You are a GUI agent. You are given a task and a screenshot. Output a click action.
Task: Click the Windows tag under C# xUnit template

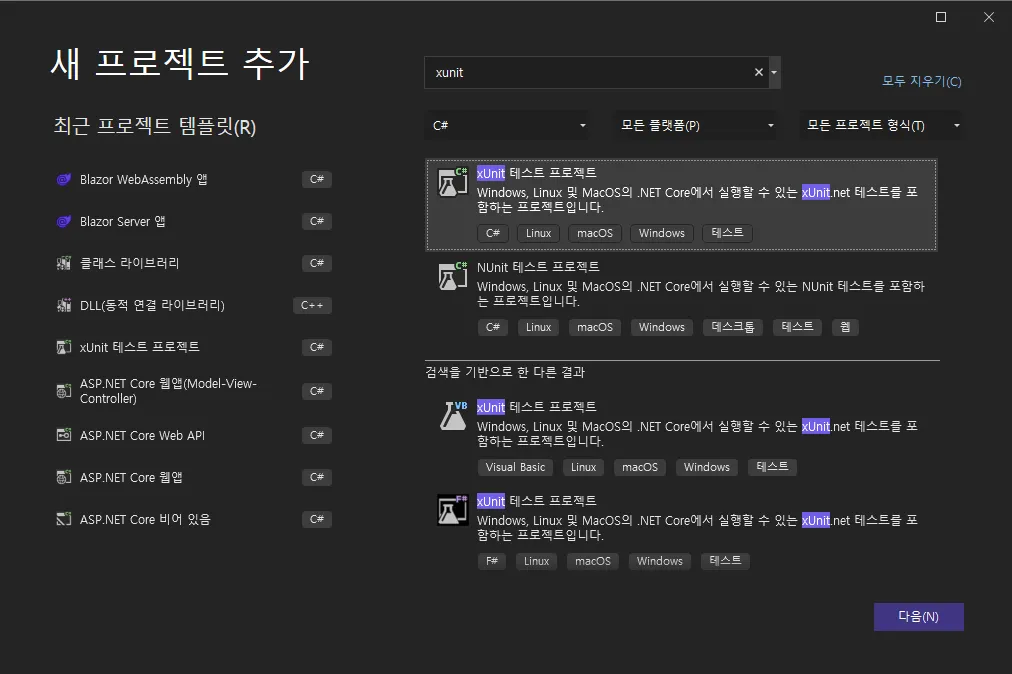click(x=662, y=233)
